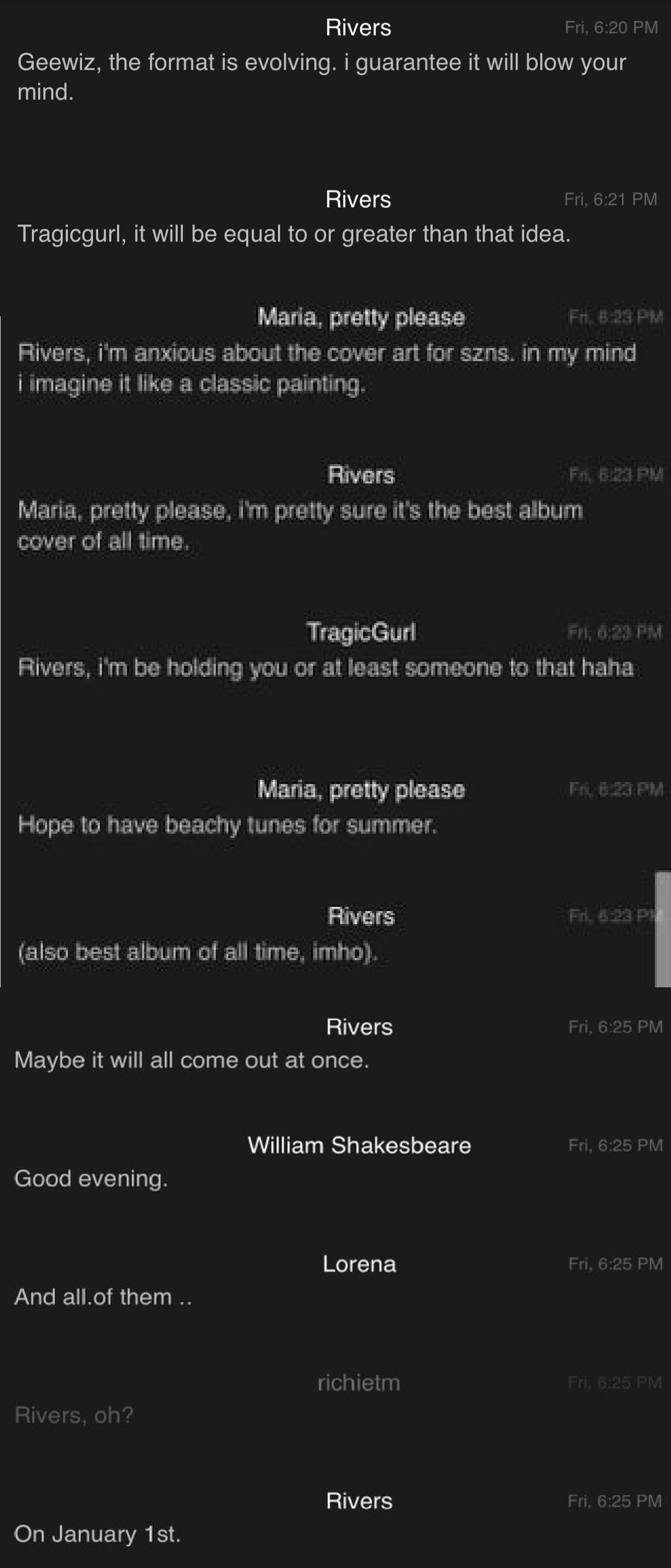
Task: Click the "And all.of them .." message
Action: point(103,1297)
